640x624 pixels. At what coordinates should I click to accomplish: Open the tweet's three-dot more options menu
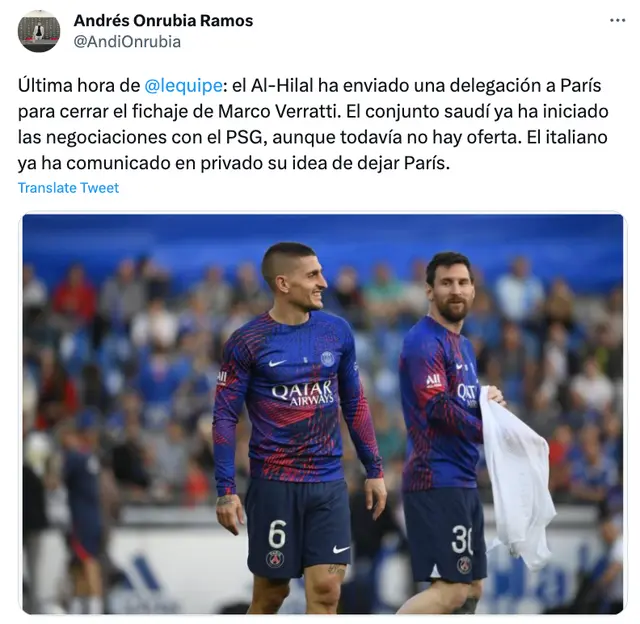pyautogui.click(x=617, y=20)
